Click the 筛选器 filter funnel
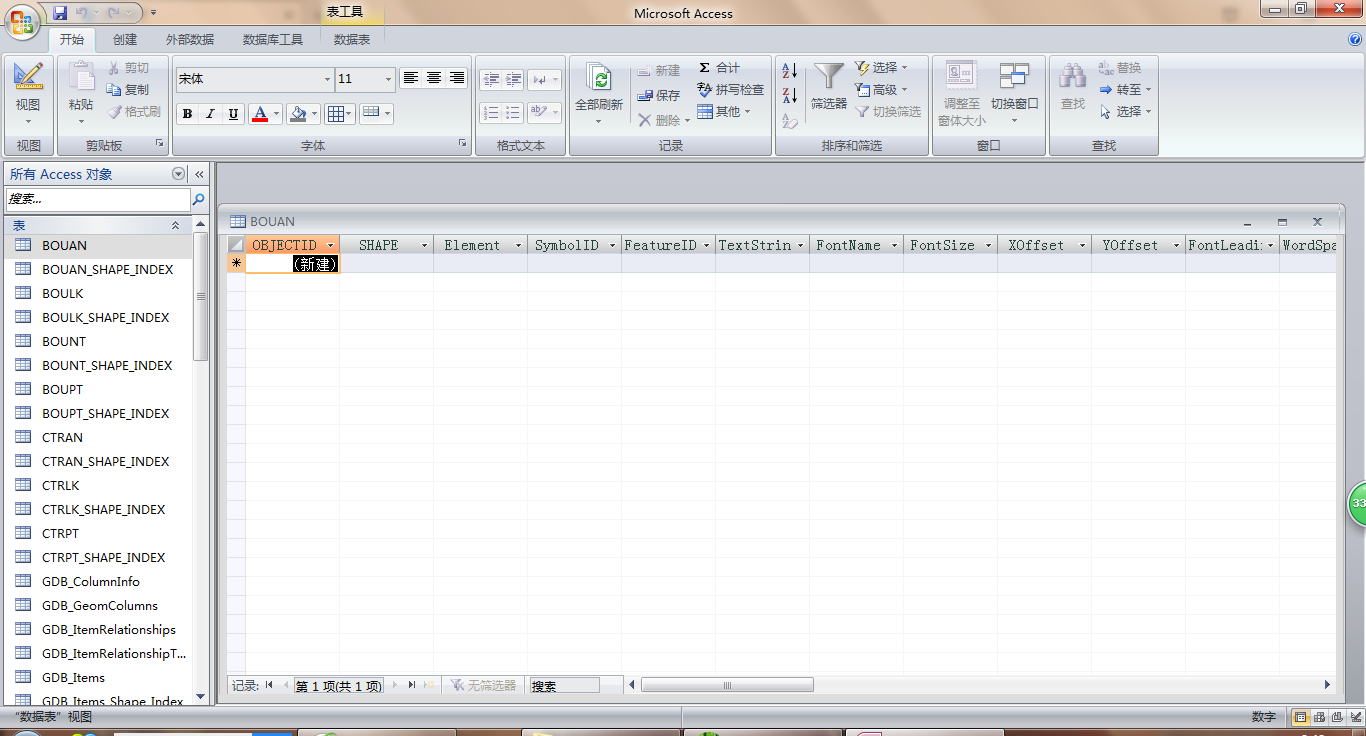This screenshot has height=736, width=1366. click(x=829, y=88)
